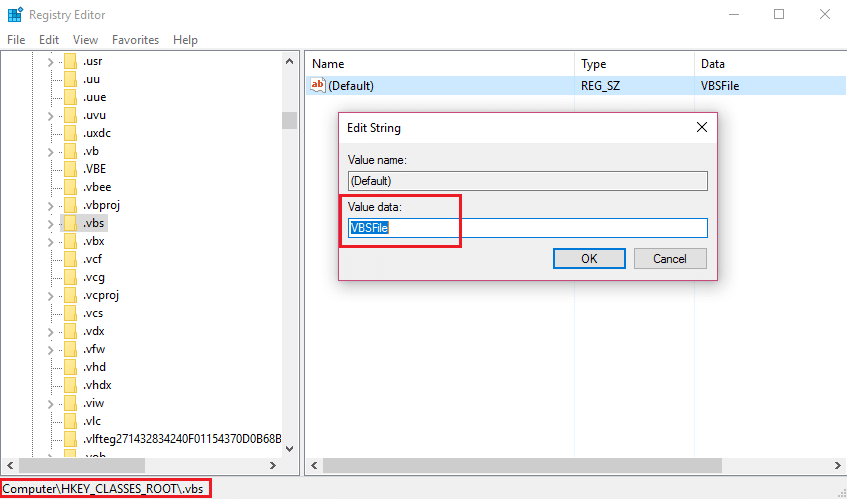Select the .vhdx key label
847x499 pixels.
pos(97,385)
